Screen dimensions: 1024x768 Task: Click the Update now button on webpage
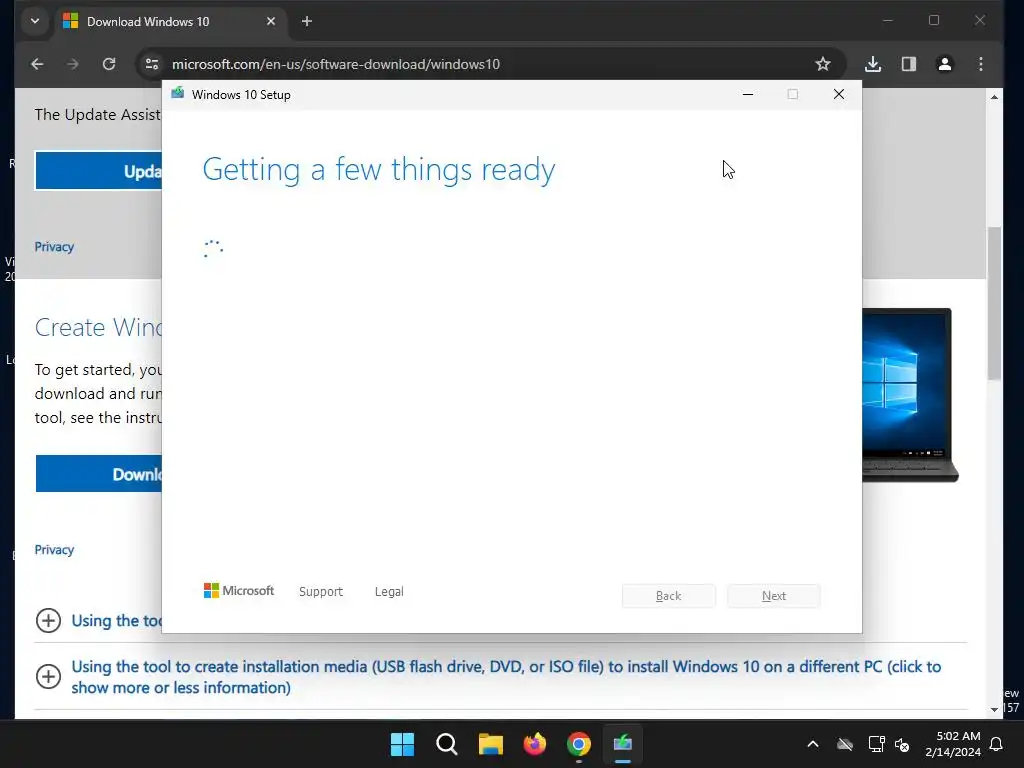point(98,171)
